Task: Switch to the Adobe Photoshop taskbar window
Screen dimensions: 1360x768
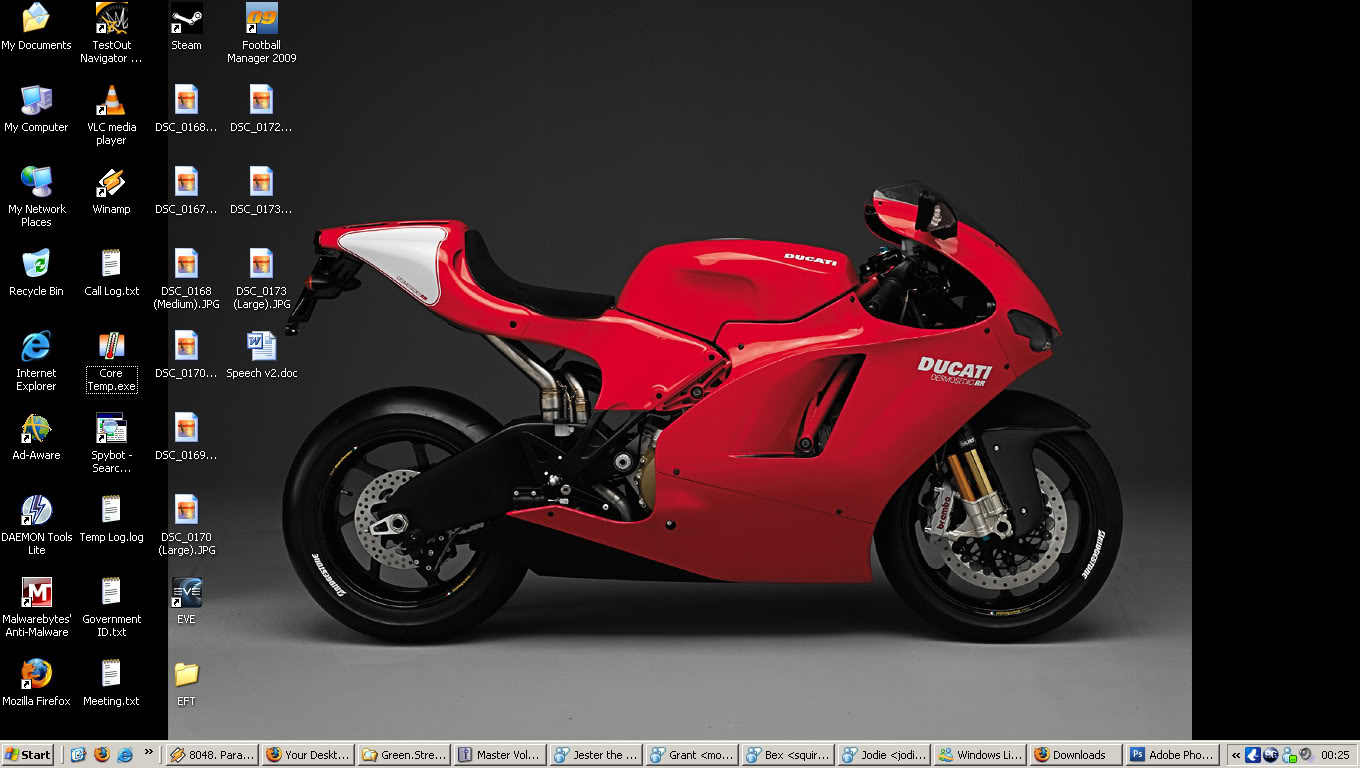Action: coord(1172,754)
